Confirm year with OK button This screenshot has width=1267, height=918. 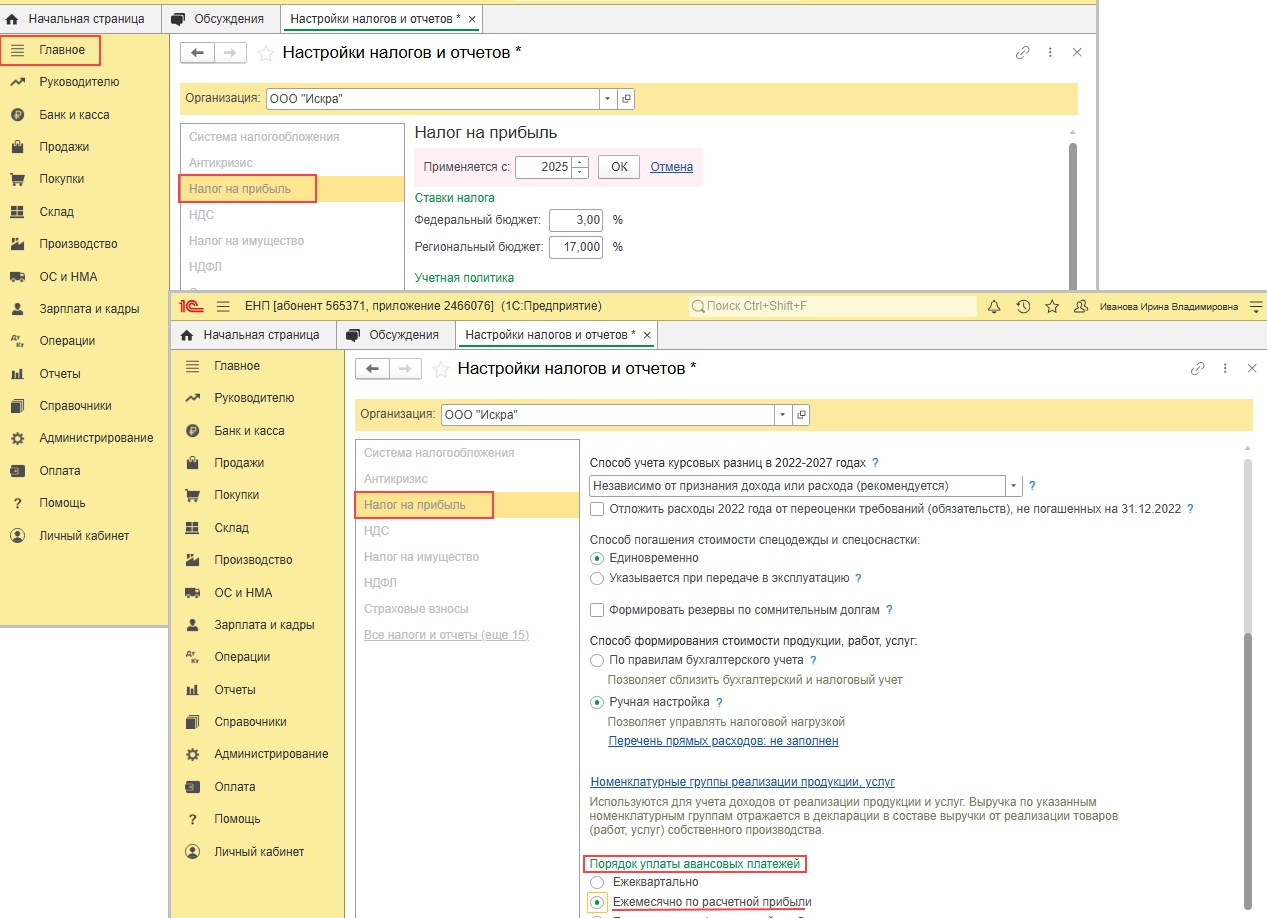pos(619,167)
